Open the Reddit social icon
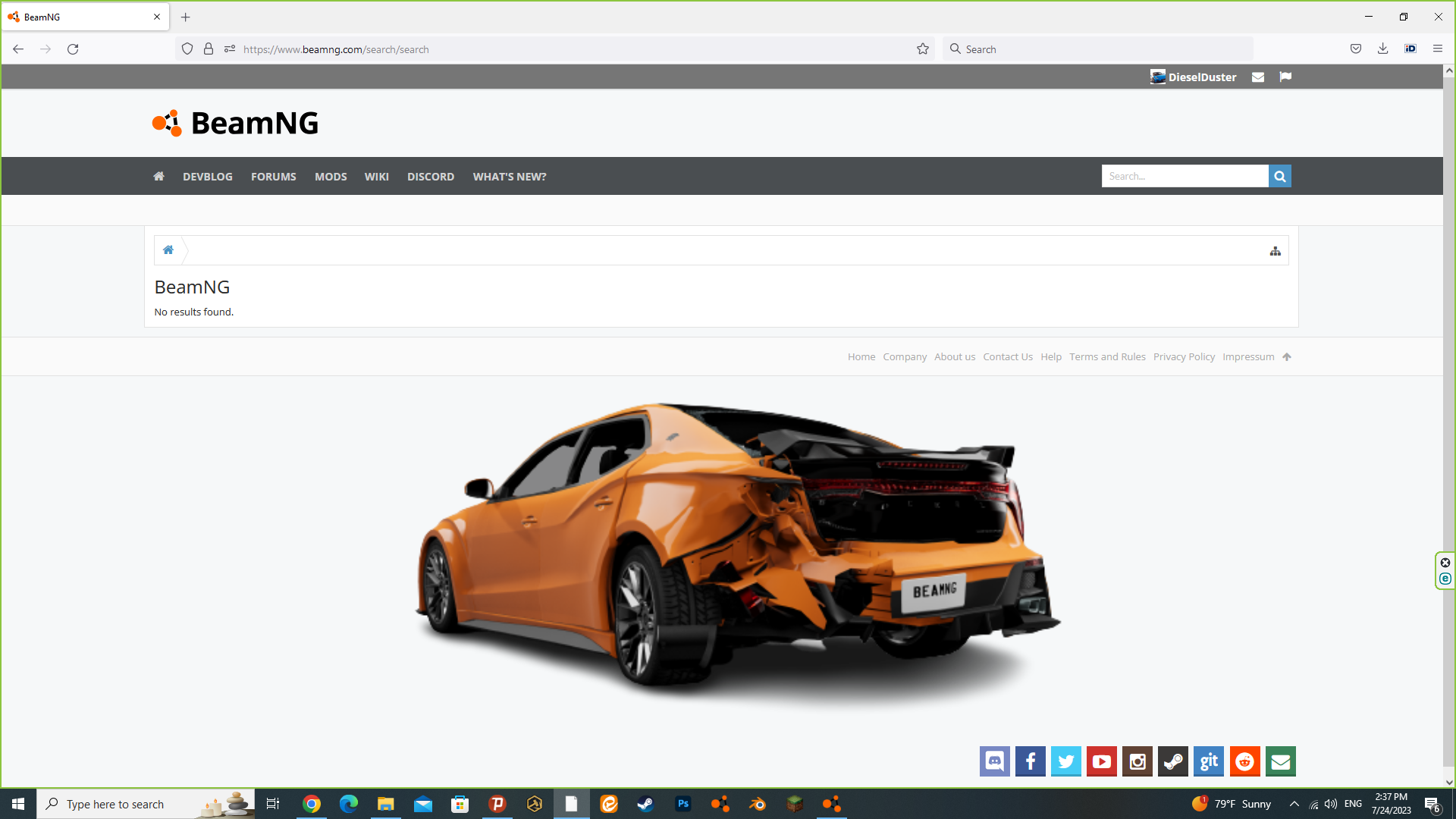The height and width of the screenshot is (819, 1456). [1244, 761]
